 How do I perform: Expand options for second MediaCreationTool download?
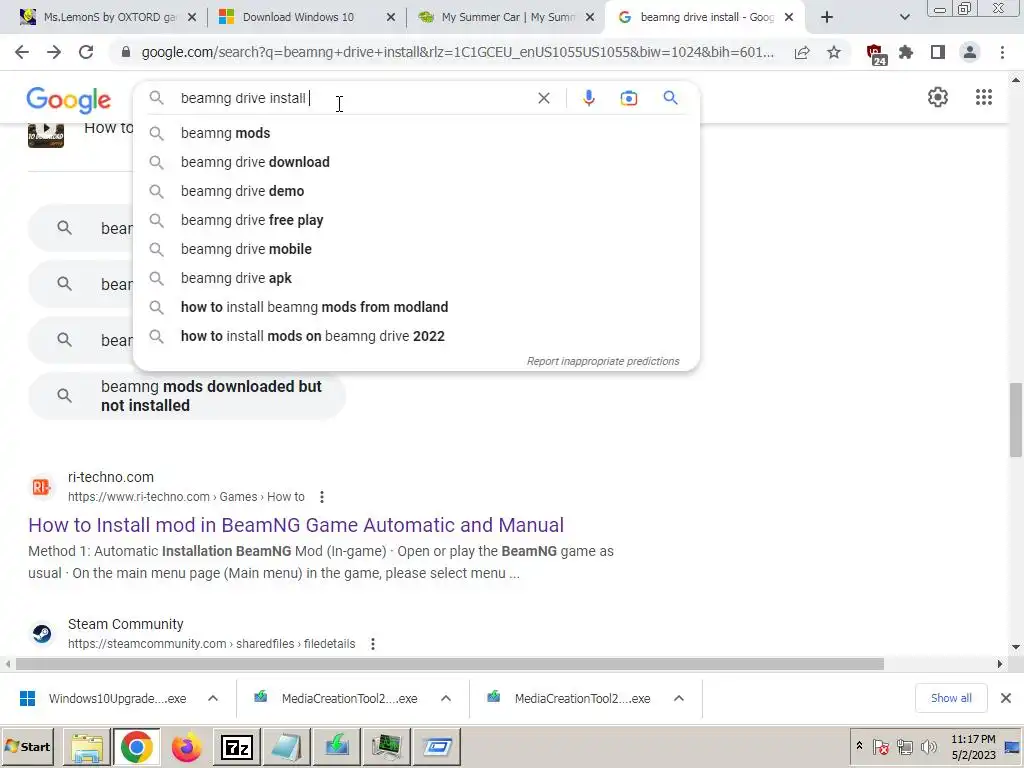[x=679, y=698]
